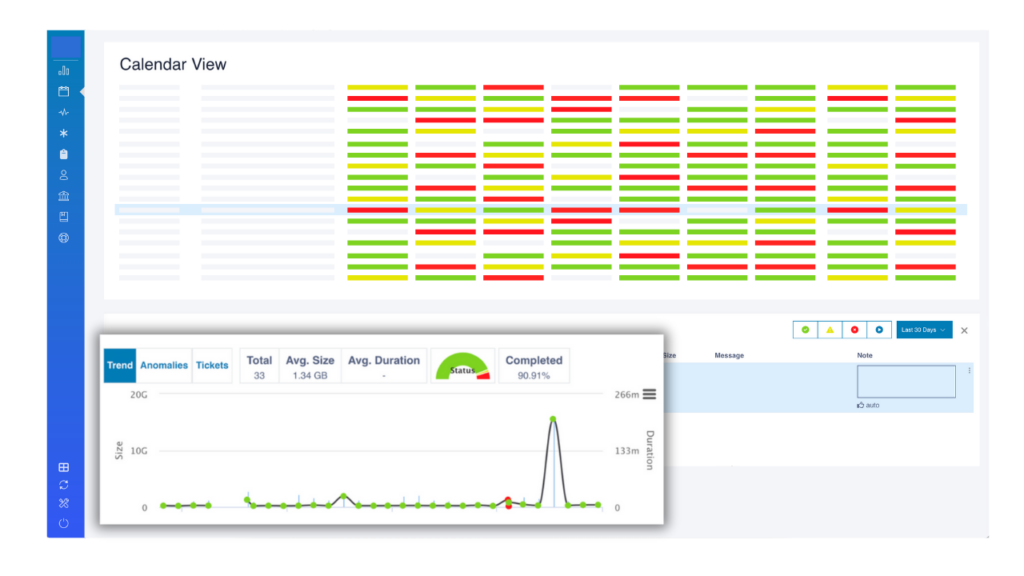
Task: Switch to the Anomalies tab
Action: click(164, 365)
